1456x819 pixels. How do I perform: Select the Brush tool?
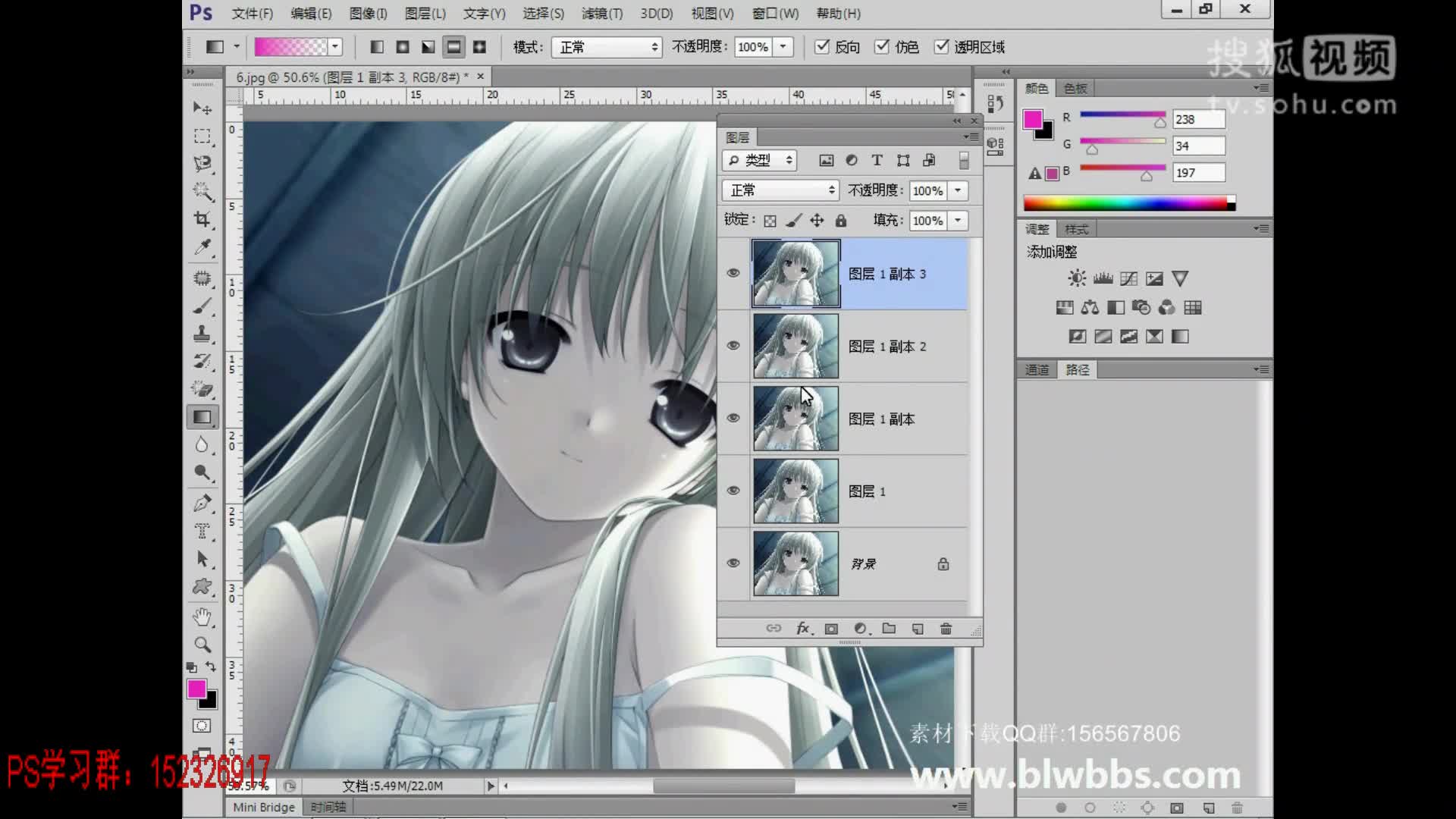point(202,306)
